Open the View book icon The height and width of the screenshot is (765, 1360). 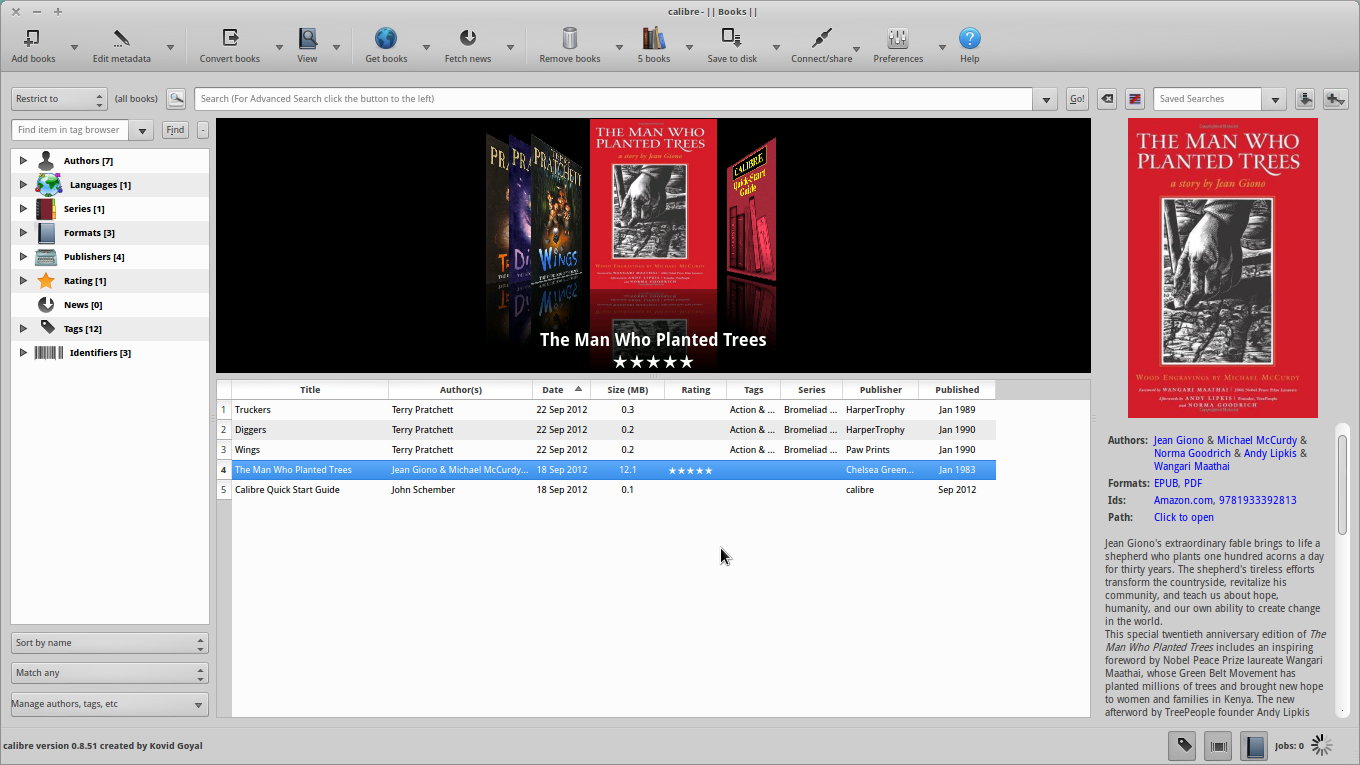(308, 39)
